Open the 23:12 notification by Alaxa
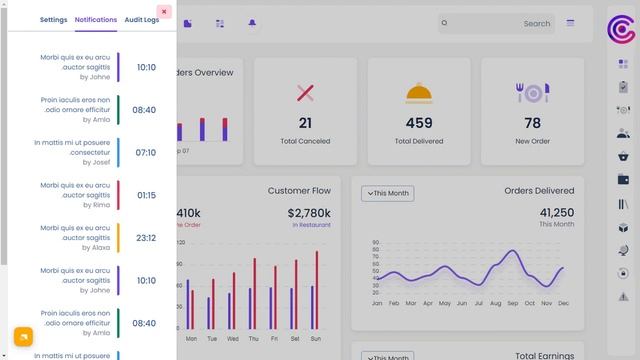This screenshot has height=360, width=640. coord(98,238)
